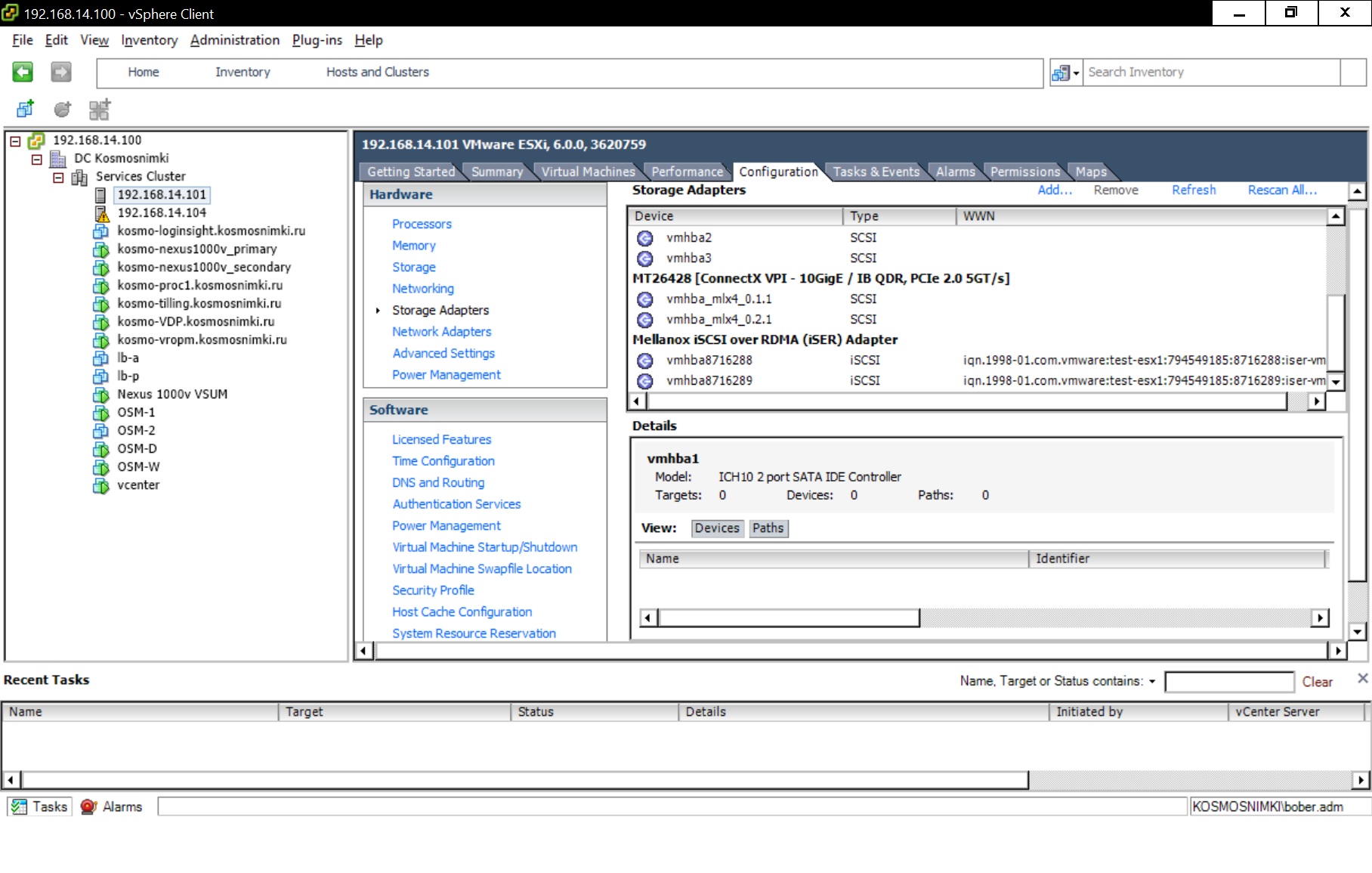The height and width of the screenshot is (873, 1372).
Task: Show the Paths view
Action: click(768, 528)
